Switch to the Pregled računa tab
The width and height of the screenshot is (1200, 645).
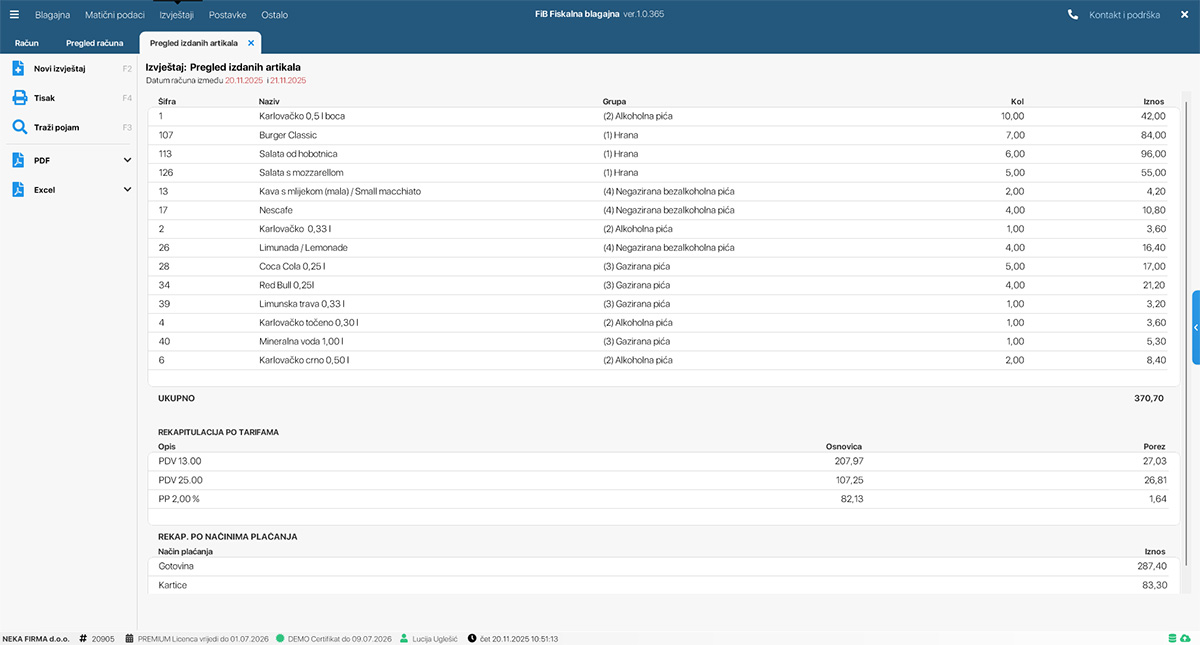(95, 44)
